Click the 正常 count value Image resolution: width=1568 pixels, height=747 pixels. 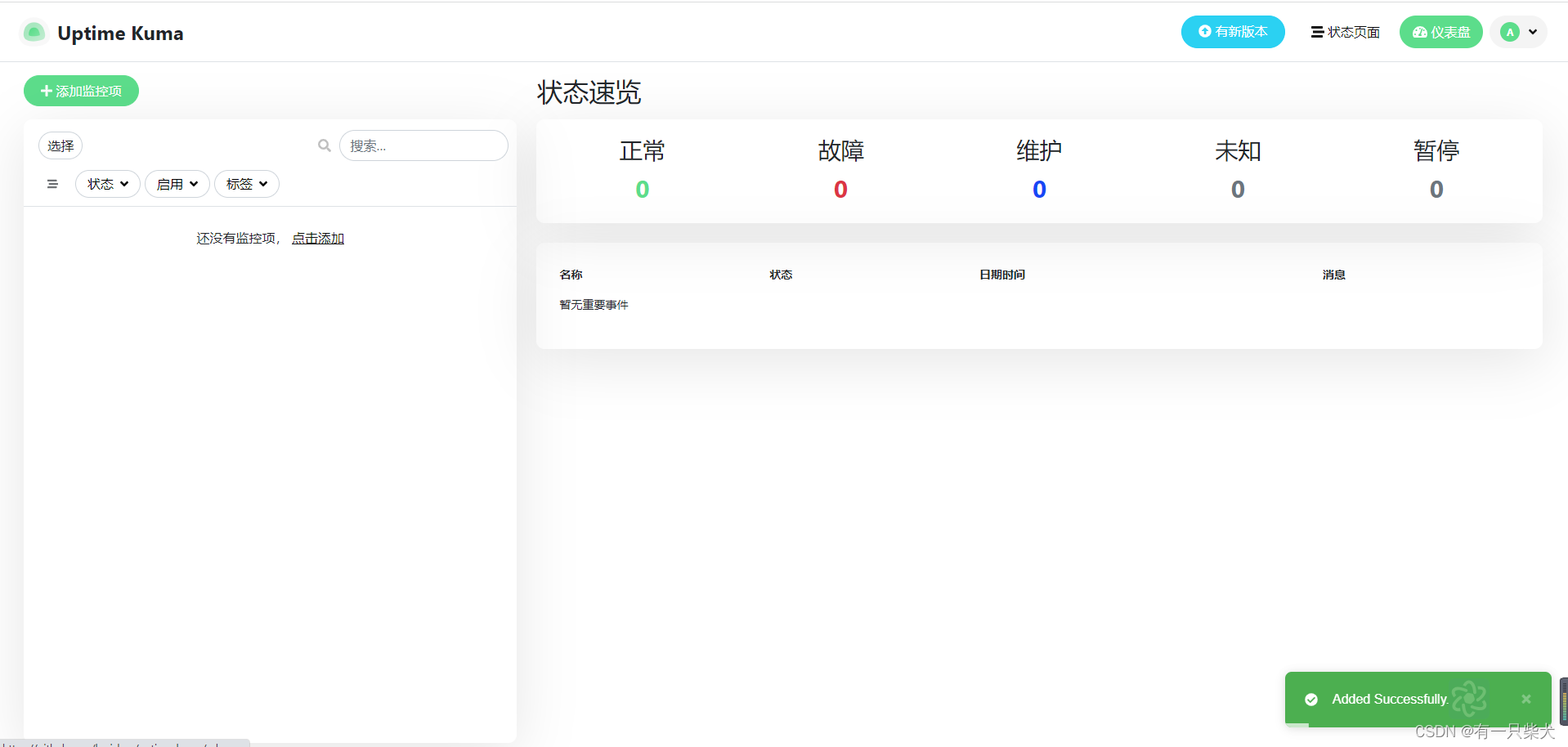click(x=643, y=190)
